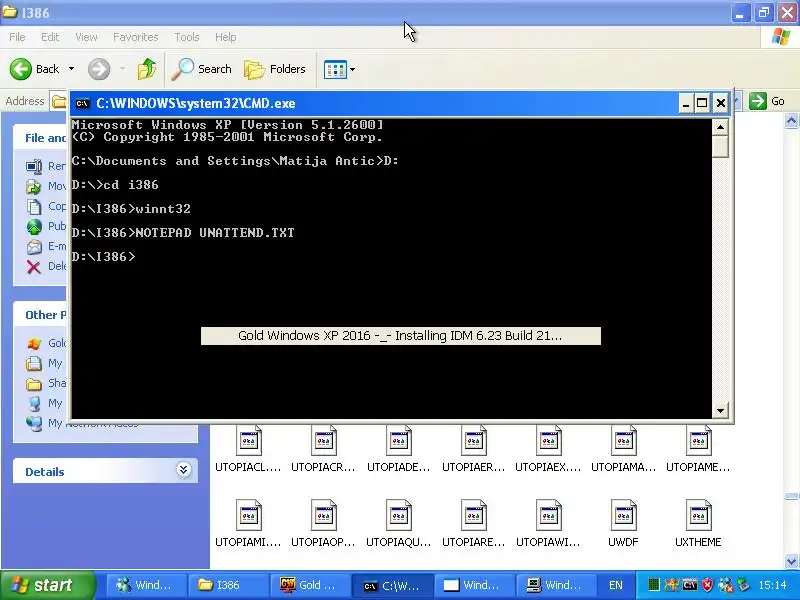Open My Network Places icon
Viewport: 800px width, 600px height.
34,423
